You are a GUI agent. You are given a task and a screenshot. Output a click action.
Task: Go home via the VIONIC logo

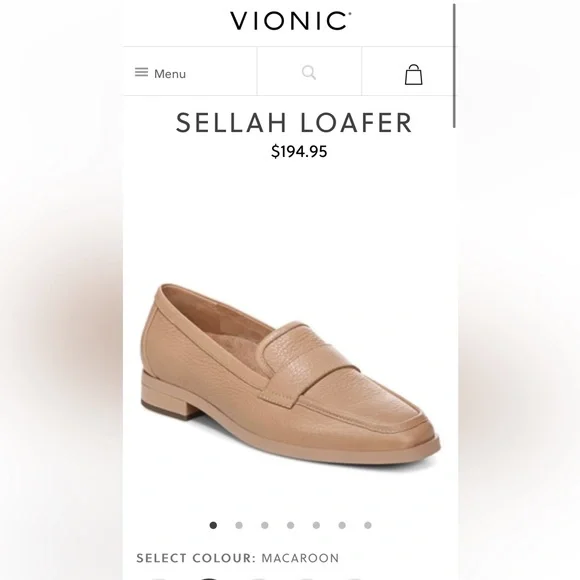[290, 21]
